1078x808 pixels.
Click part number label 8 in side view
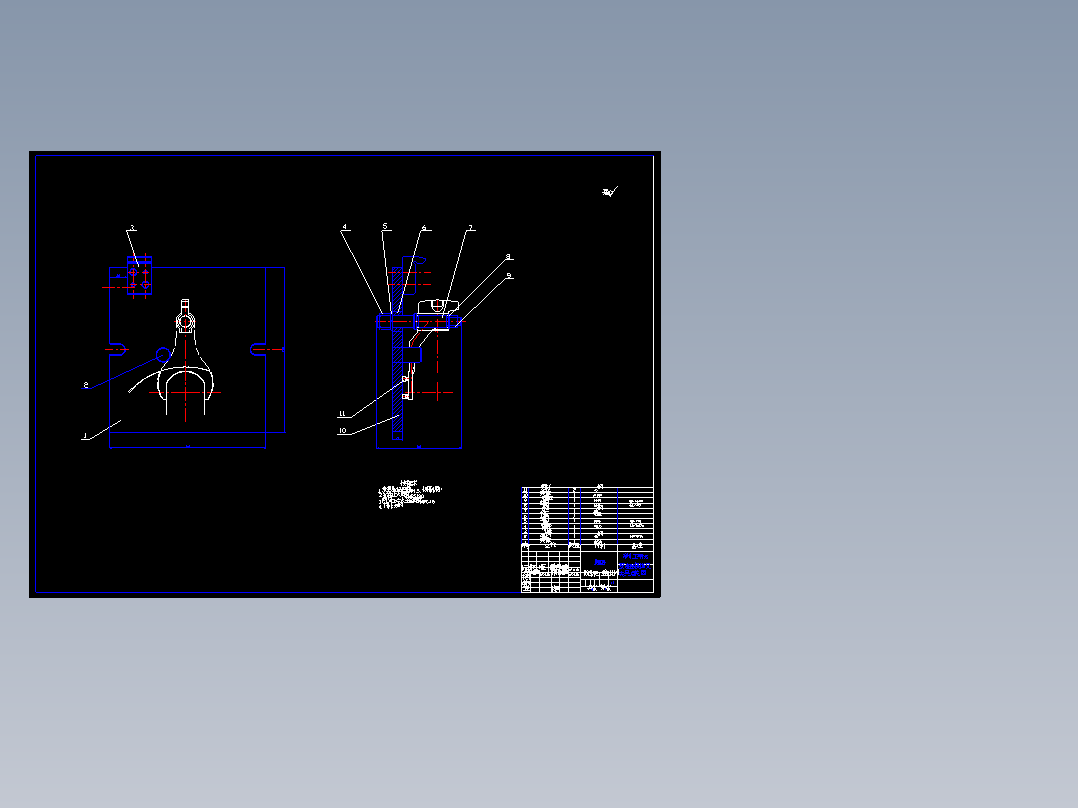509,257
